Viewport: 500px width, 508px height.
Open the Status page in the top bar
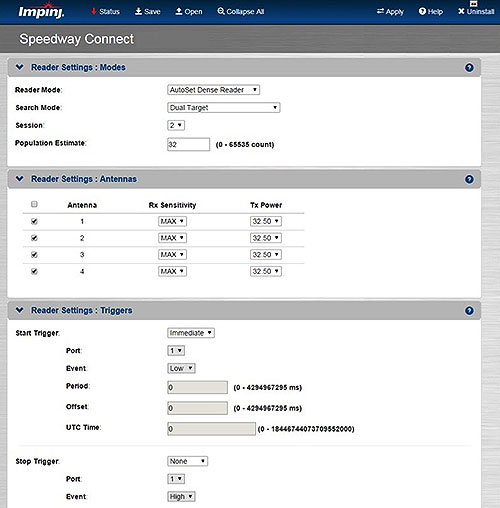click(x=105, y=12)
